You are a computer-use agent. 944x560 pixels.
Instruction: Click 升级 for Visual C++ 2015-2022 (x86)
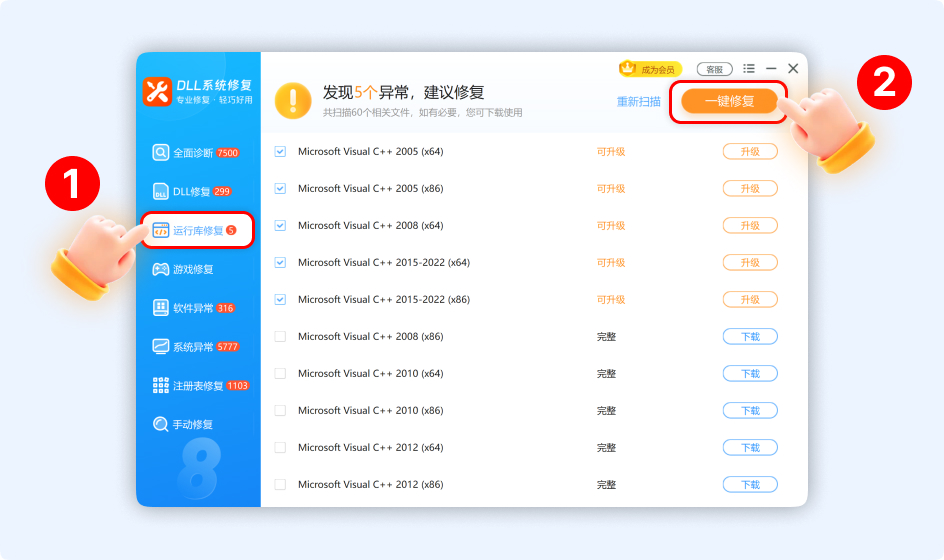(x=750, y=299)
